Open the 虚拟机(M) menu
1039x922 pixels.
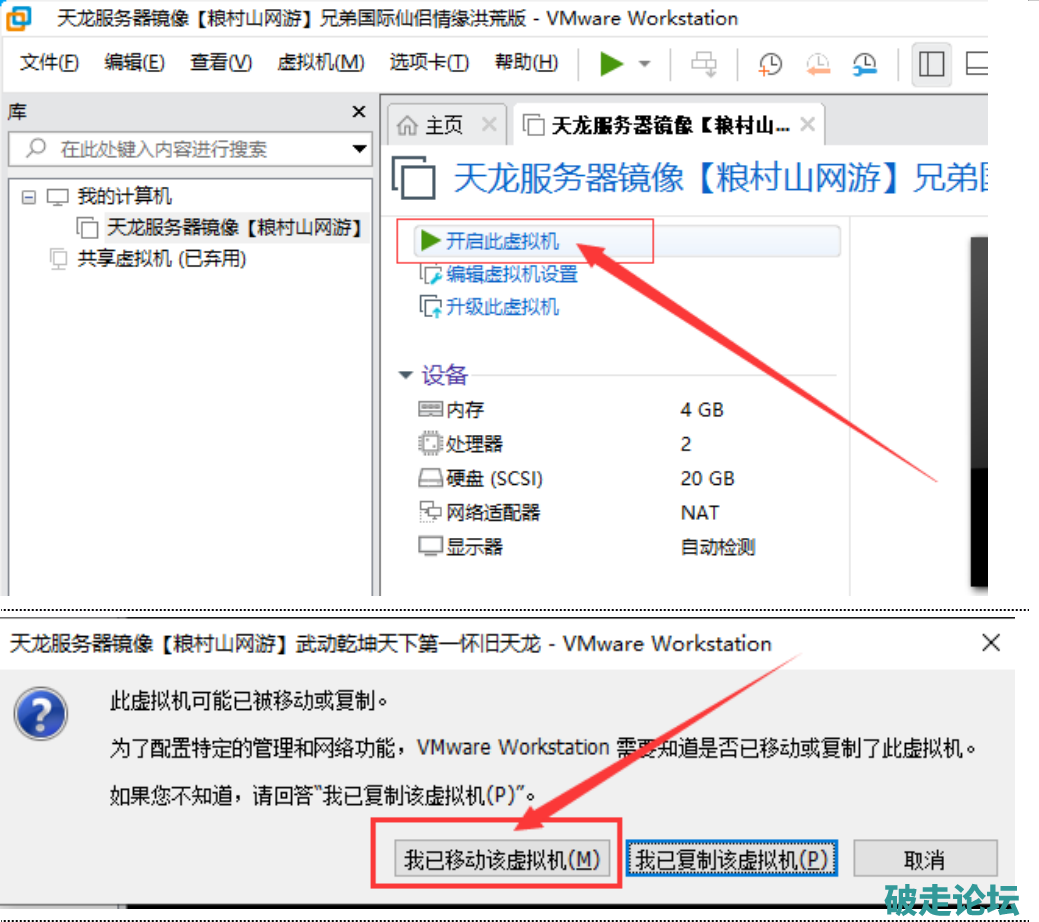tap(320, 63)
